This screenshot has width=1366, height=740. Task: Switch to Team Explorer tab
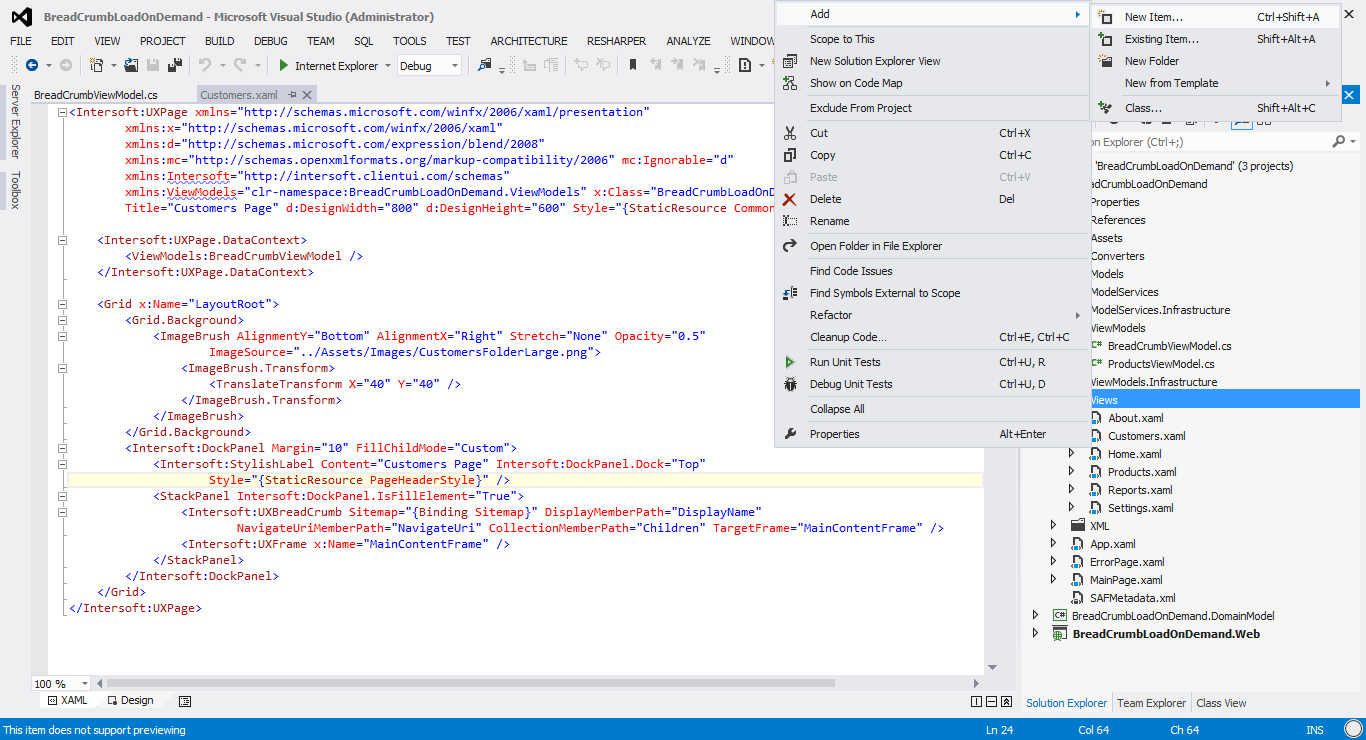pyautogui.click(x=1151, y=703)
